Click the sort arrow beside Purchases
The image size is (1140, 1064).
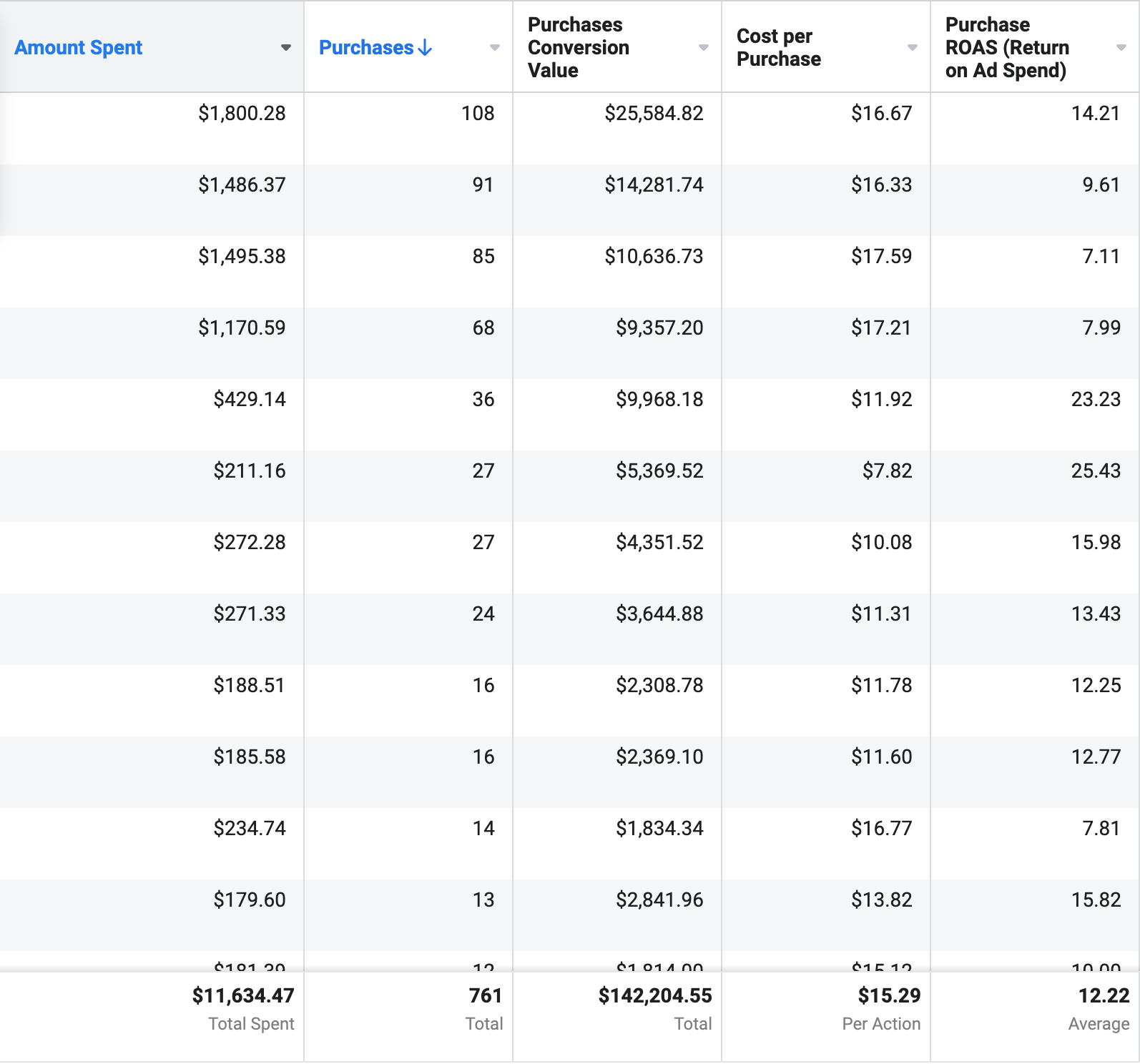pos(426,48)
